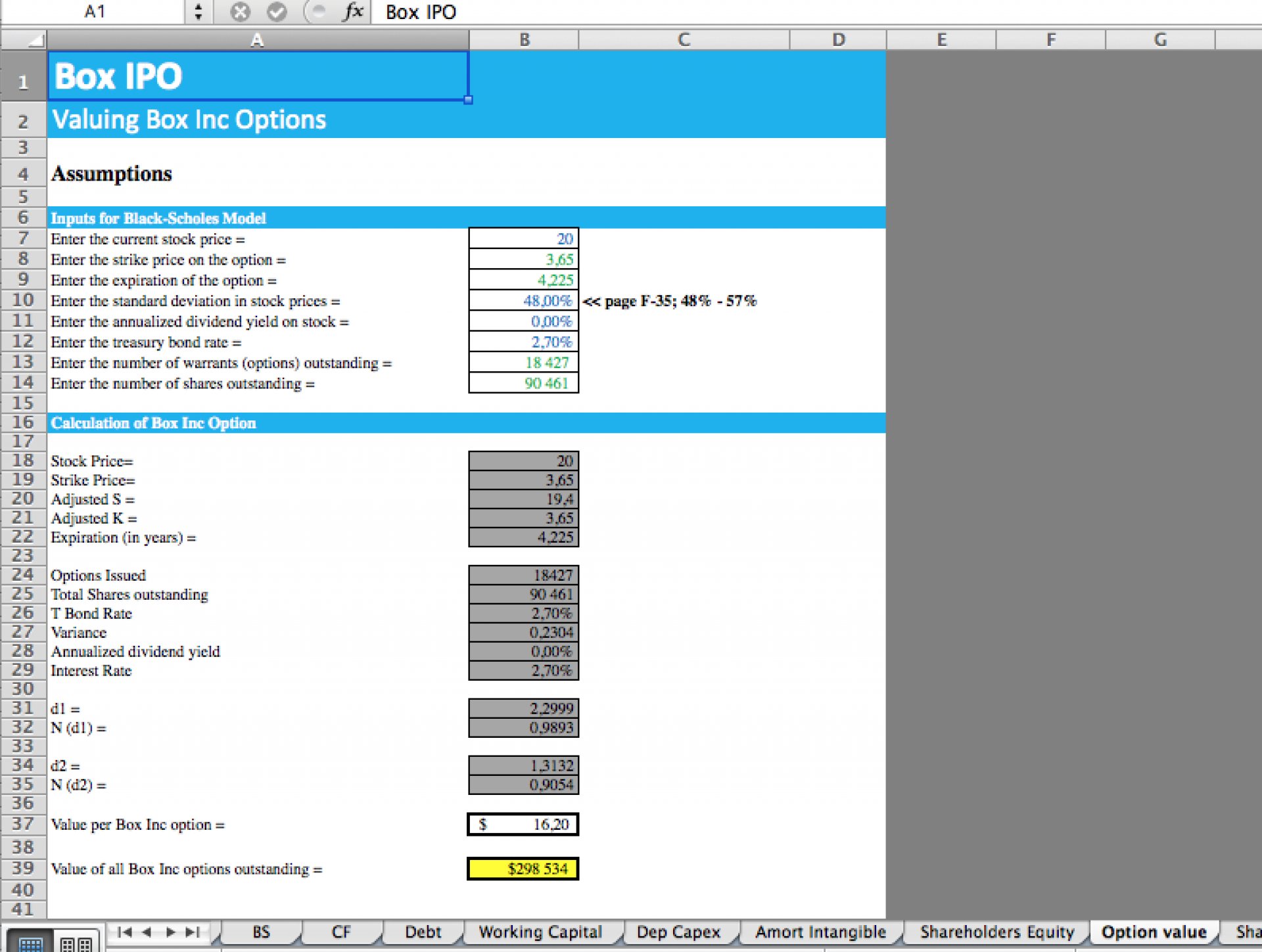Open the Shareholders Equity sheet tab

997,932
